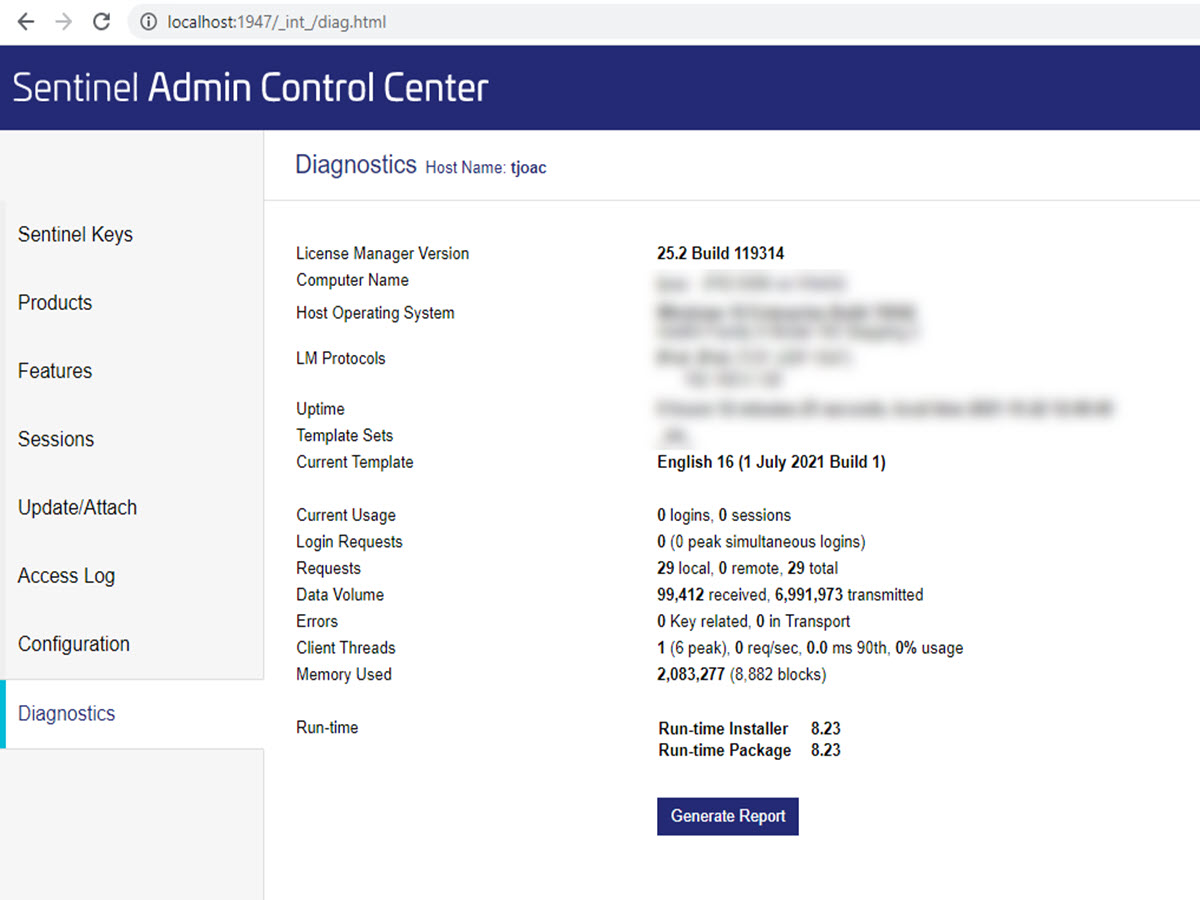Go to the Configuration page
The height and width of the screenshot is (900, 1200).
[x=73, y=644]
